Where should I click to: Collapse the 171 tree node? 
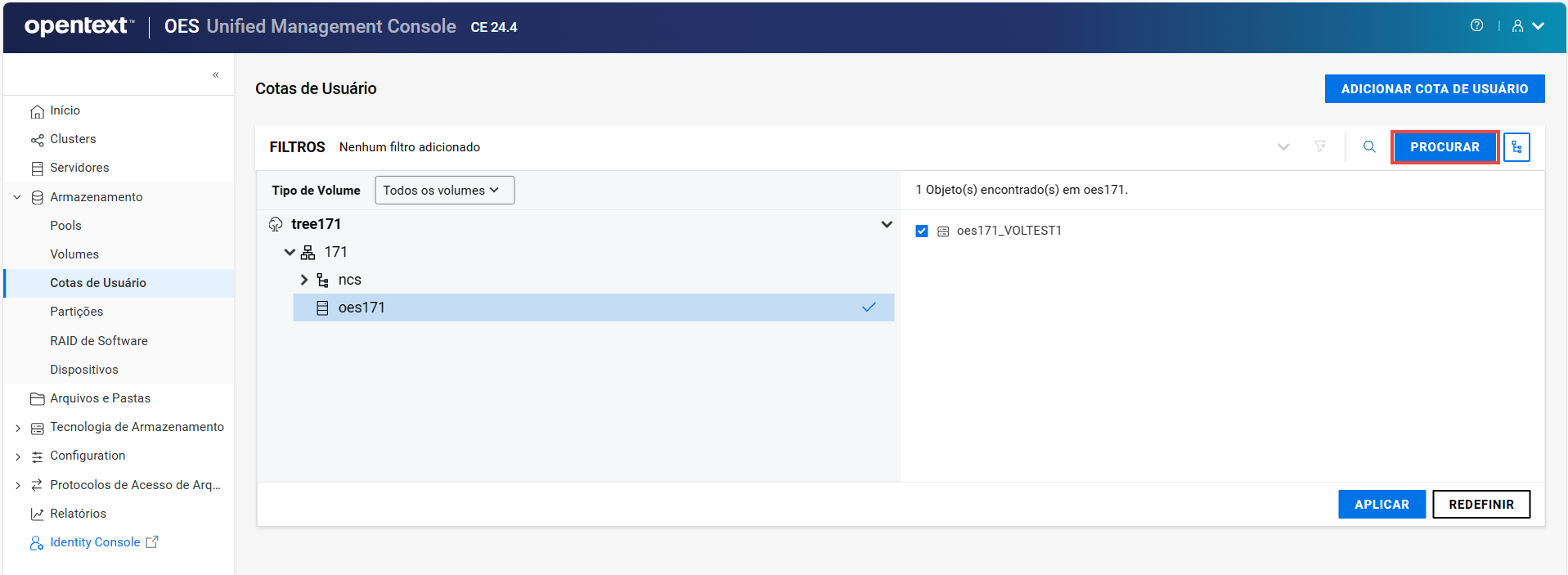click(x=290, y=252)
